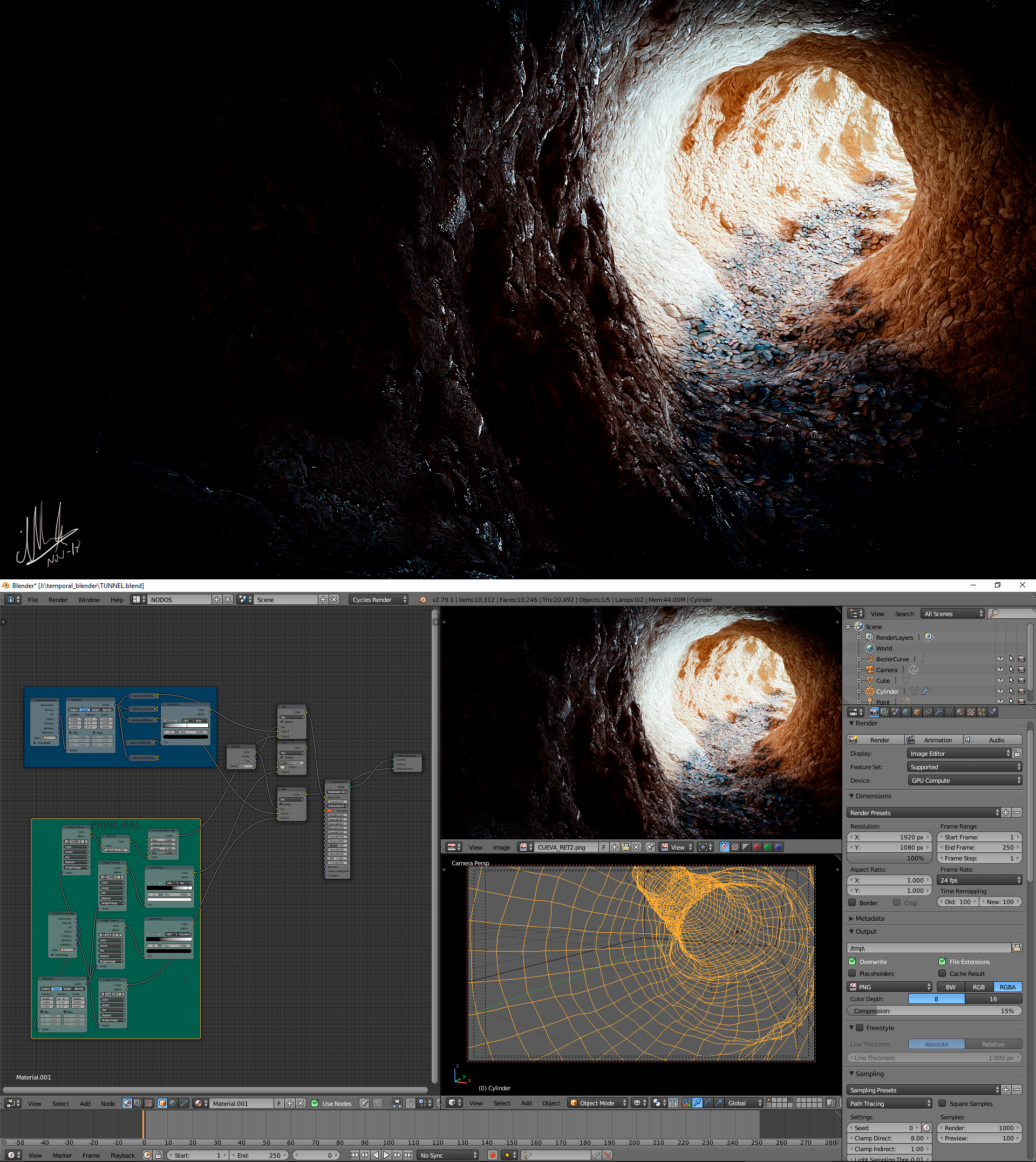This screenshot has width=1036, height=1162.
Task: Toggle the Border checkbox
Action: (852, 903)
